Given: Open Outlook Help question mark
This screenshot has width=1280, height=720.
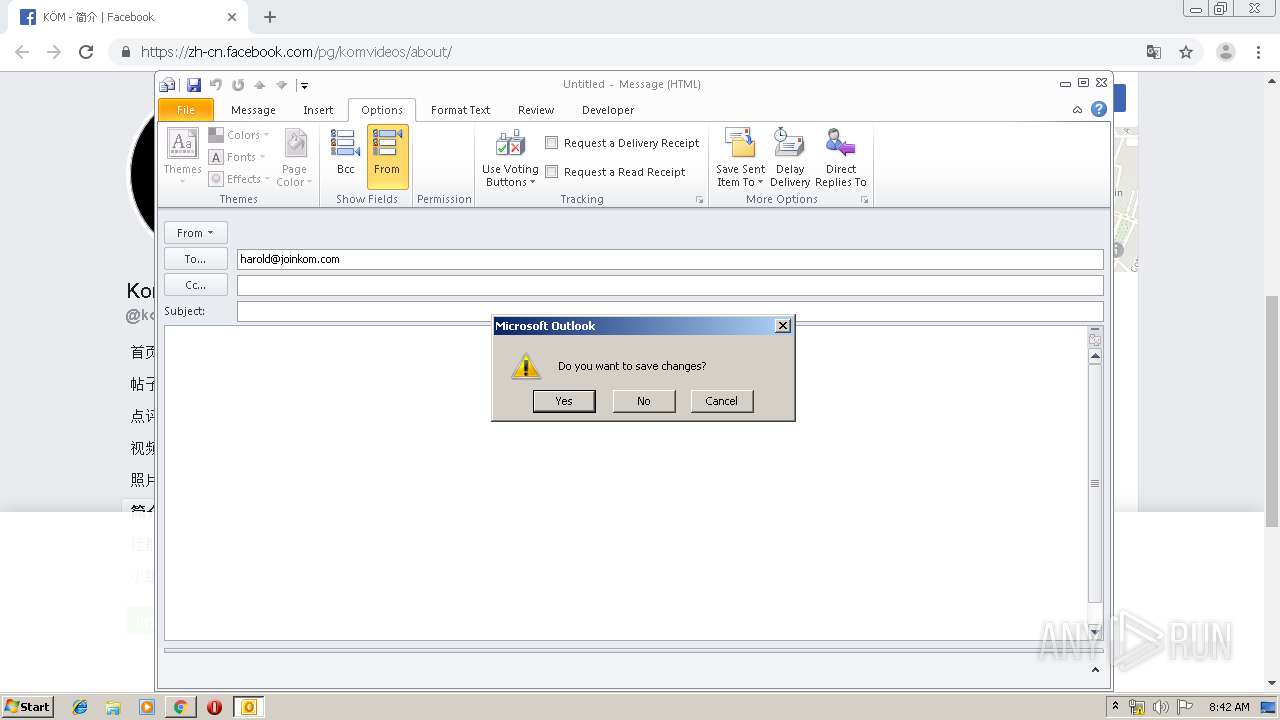Looking at the screenshot, I should point(1098,110).
